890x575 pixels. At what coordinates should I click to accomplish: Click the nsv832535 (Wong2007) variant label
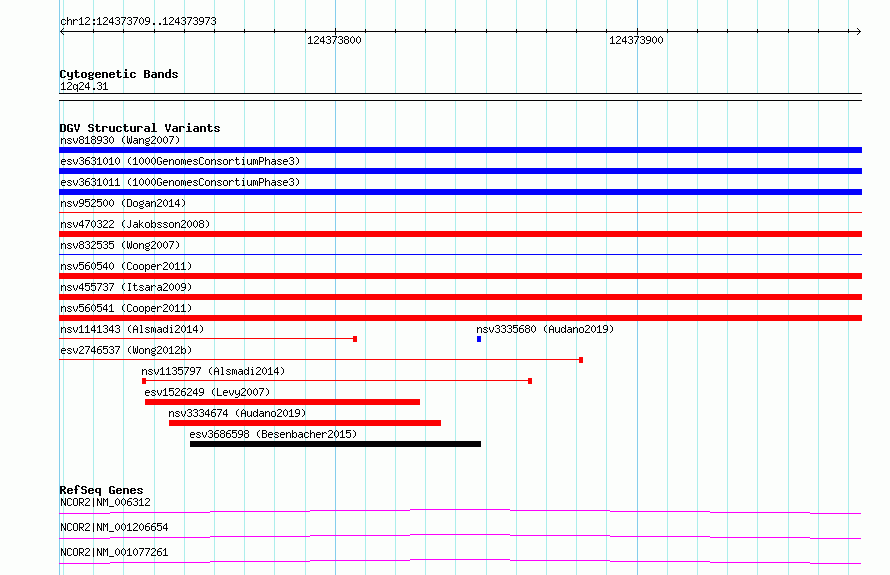point(120,245)
